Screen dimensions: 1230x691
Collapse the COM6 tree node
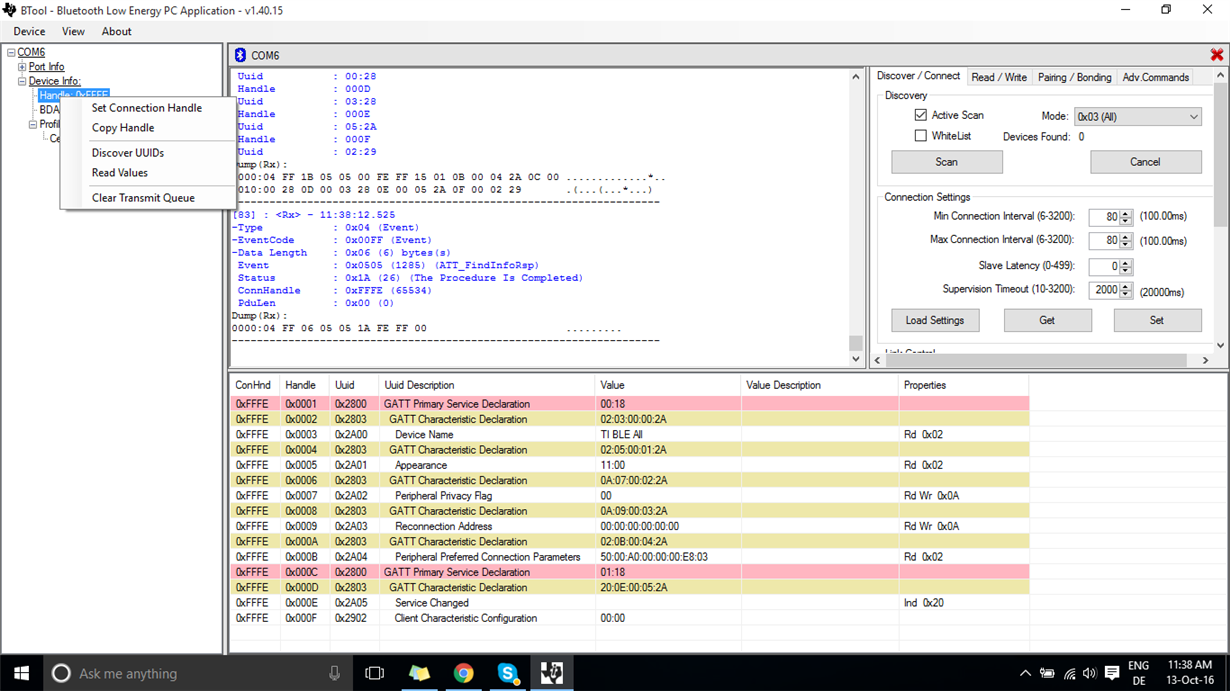tap(11, 52)
